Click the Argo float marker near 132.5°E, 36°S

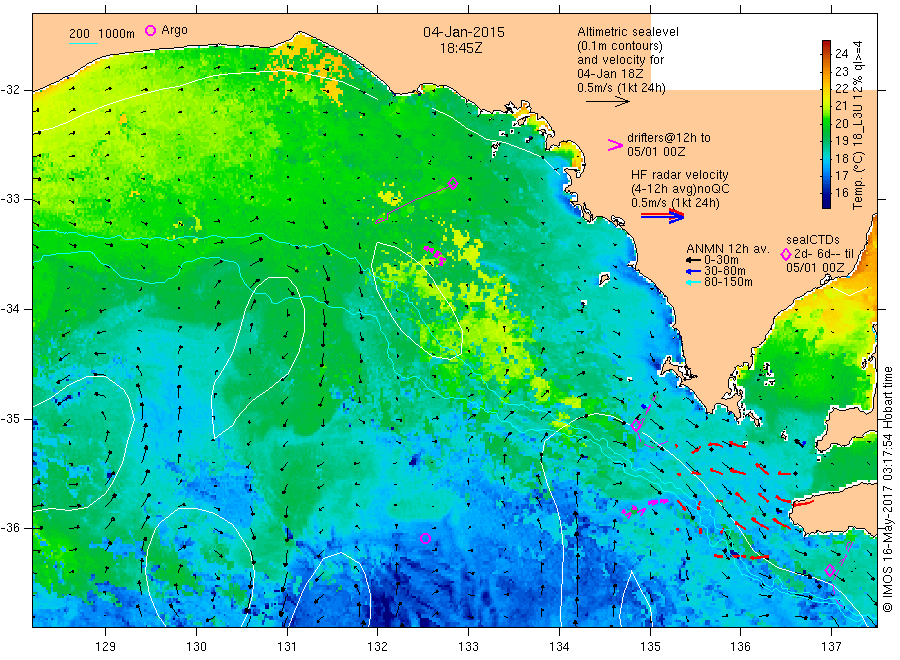pos(425,538)
